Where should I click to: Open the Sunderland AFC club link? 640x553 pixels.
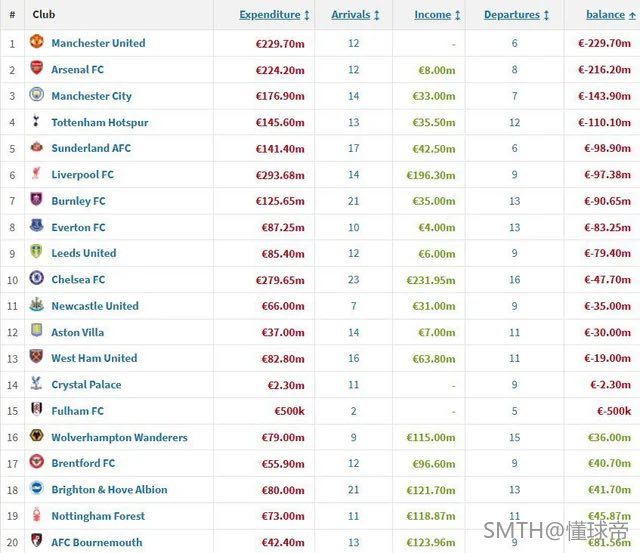(91, 148)
